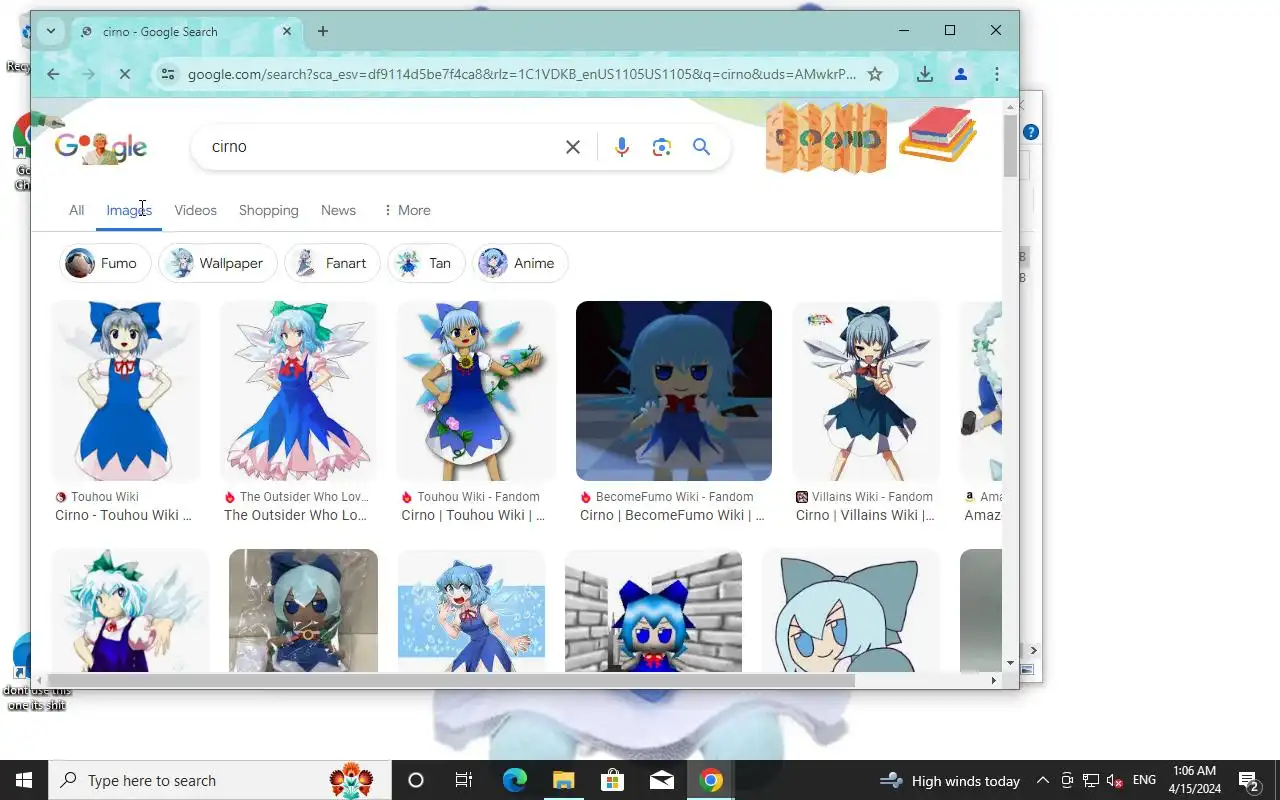Open High winds today weather widget
This screenshot has width=1280, height=800.
950,781
